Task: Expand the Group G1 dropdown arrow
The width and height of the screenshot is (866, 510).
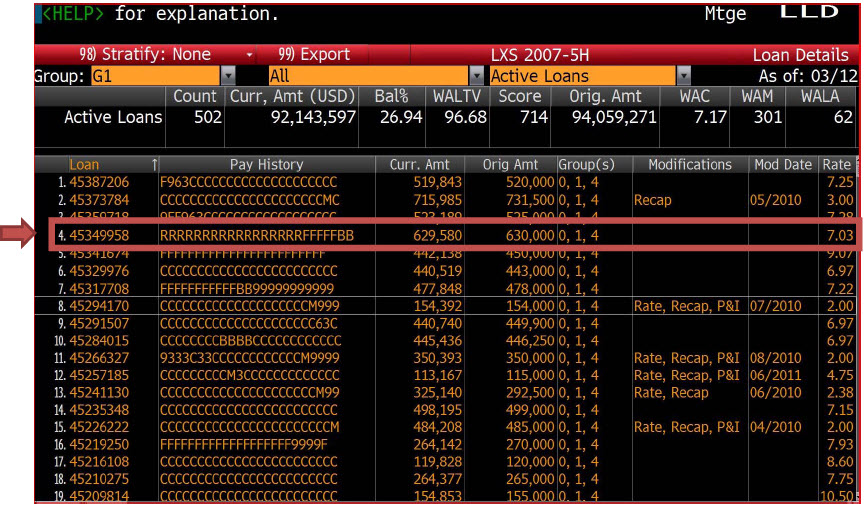Action: tap(227, 76)
